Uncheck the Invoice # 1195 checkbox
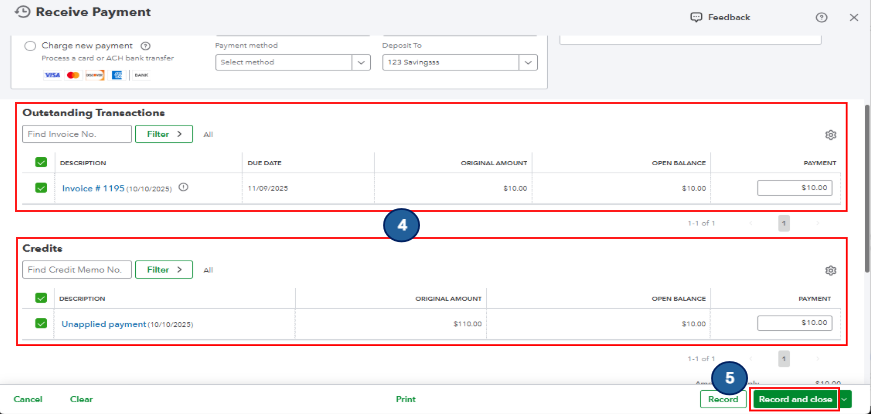The image size is (871, 414). 41,188
